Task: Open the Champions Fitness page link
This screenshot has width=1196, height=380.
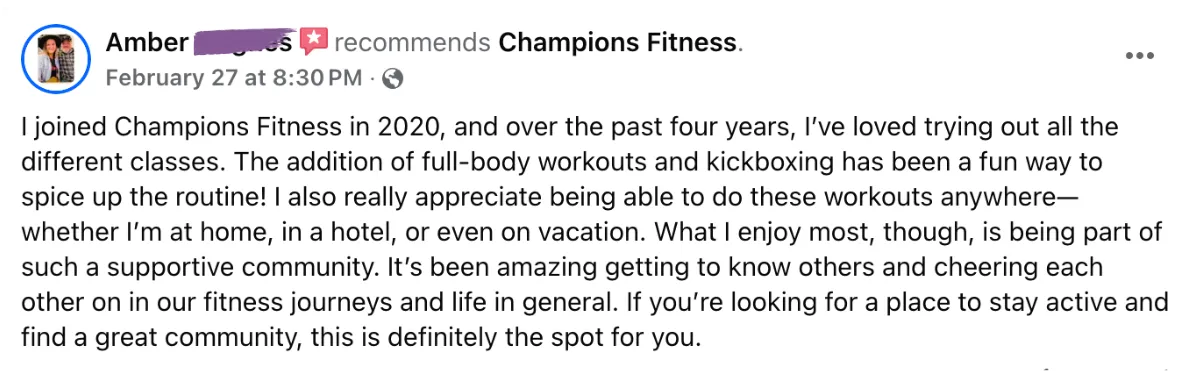Action: coord(618,43)
